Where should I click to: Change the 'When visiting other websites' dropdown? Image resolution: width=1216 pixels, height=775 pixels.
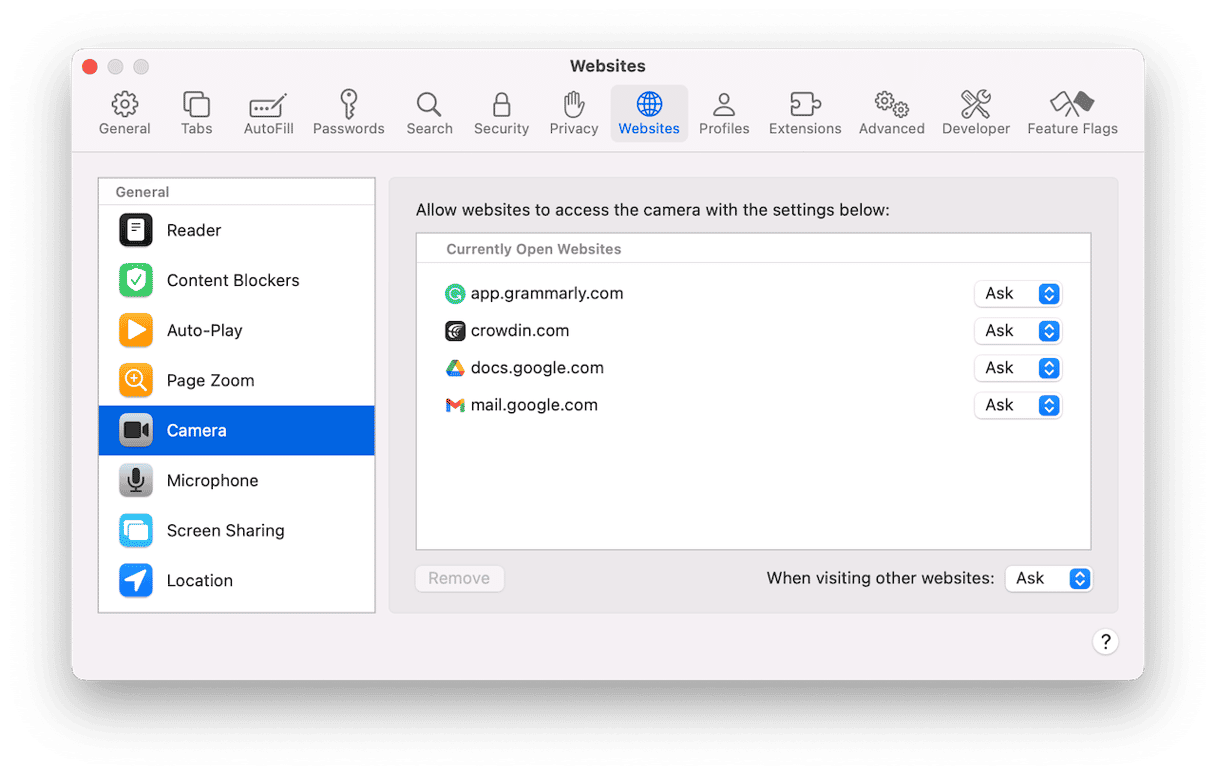click(1048, 578)
